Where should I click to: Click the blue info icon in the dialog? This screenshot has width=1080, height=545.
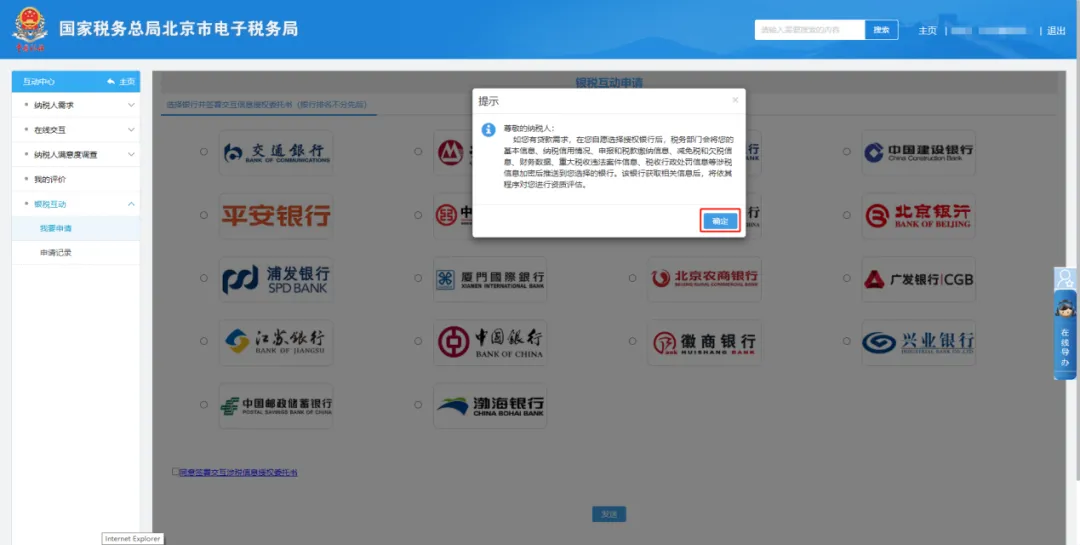click(488, 130)
